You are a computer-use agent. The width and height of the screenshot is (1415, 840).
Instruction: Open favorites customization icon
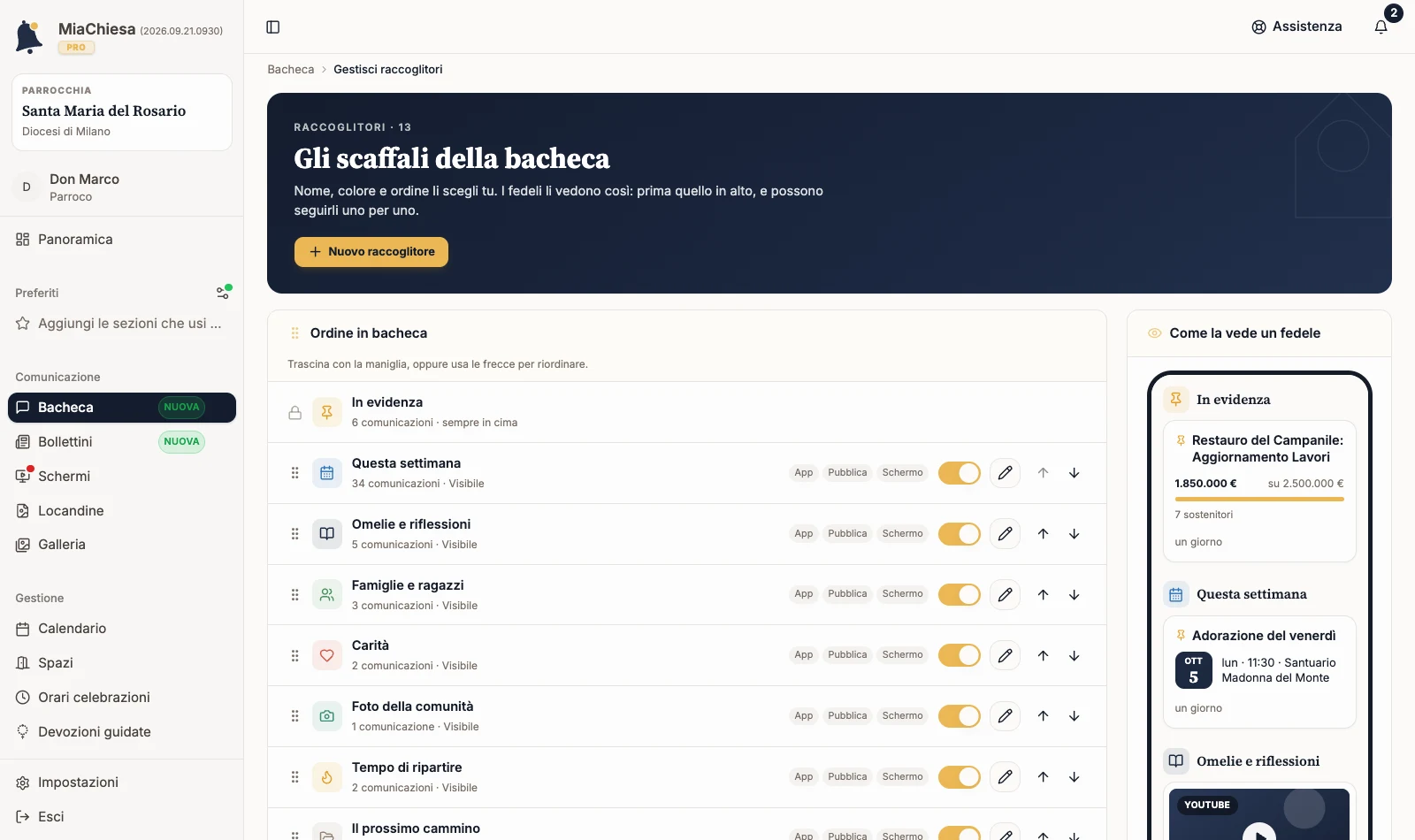224,293
